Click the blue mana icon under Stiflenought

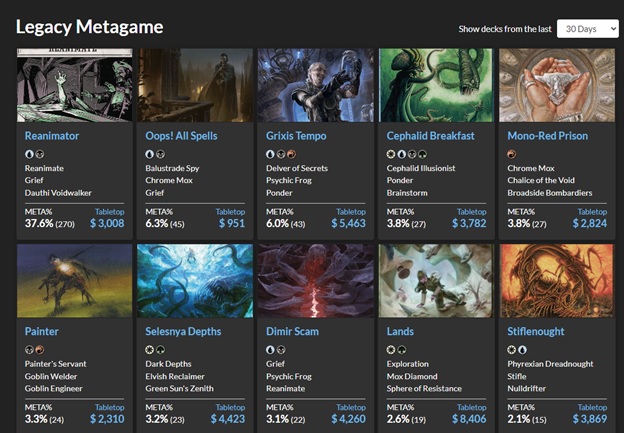(x=522, y=350)
